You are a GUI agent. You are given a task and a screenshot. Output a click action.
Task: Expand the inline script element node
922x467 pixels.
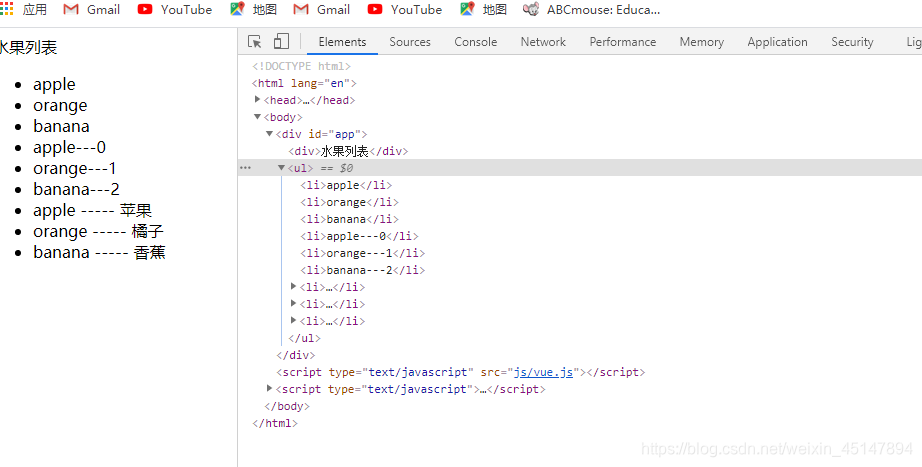[269, 388]
